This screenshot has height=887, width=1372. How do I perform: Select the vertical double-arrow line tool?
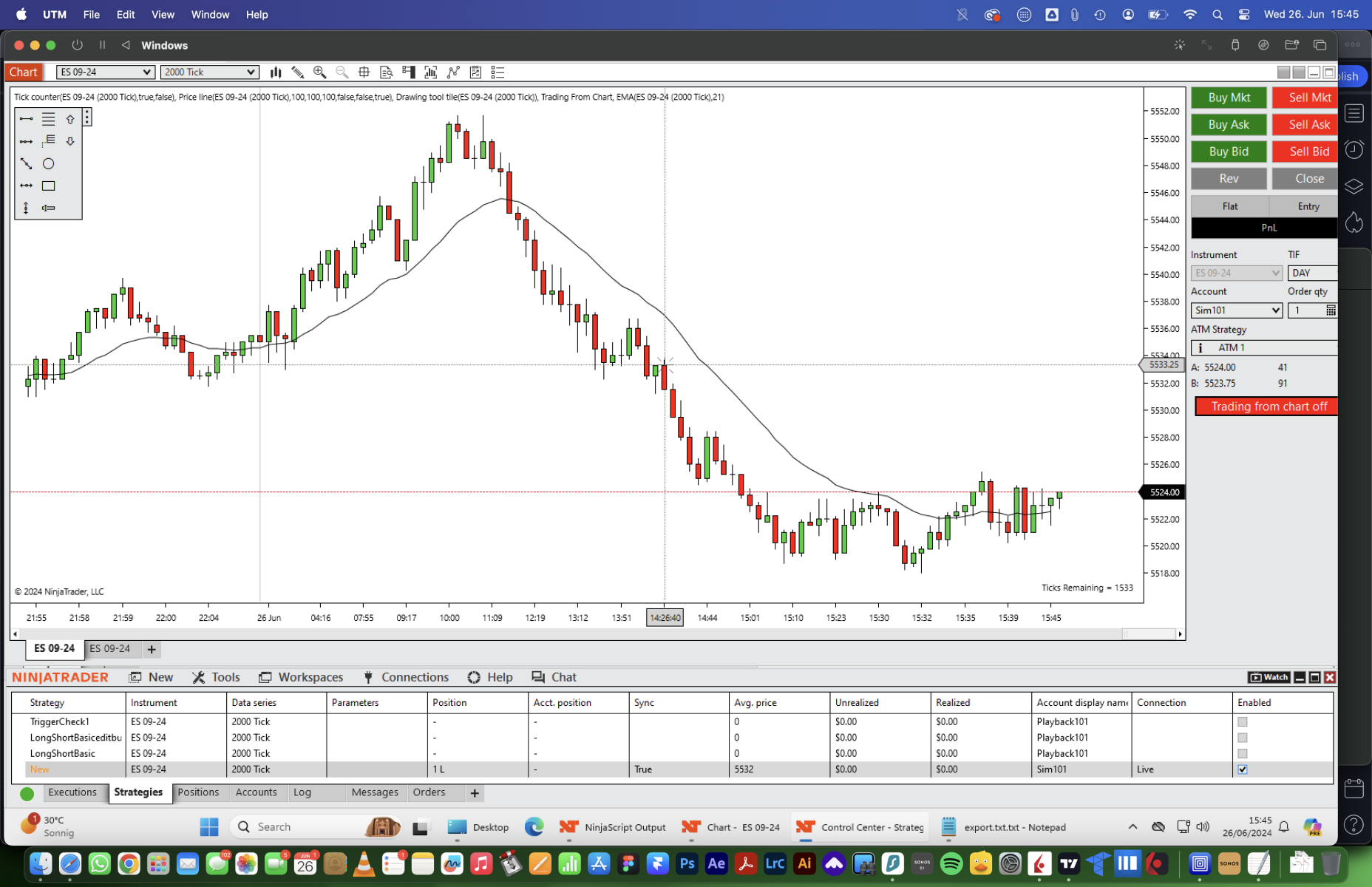[27, 208]
